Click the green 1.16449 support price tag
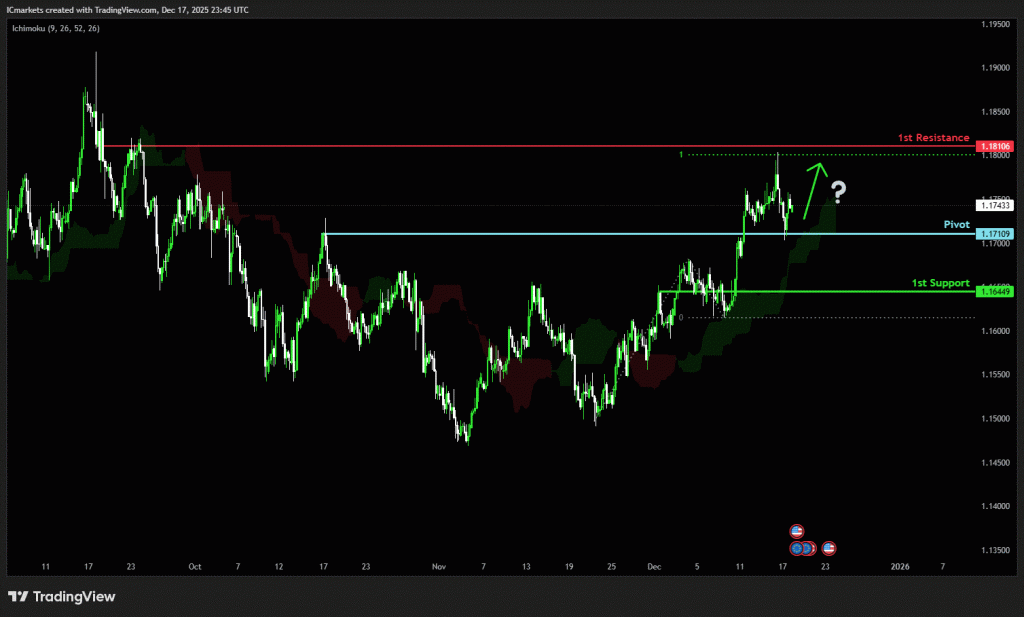 [x=996, y=292]
